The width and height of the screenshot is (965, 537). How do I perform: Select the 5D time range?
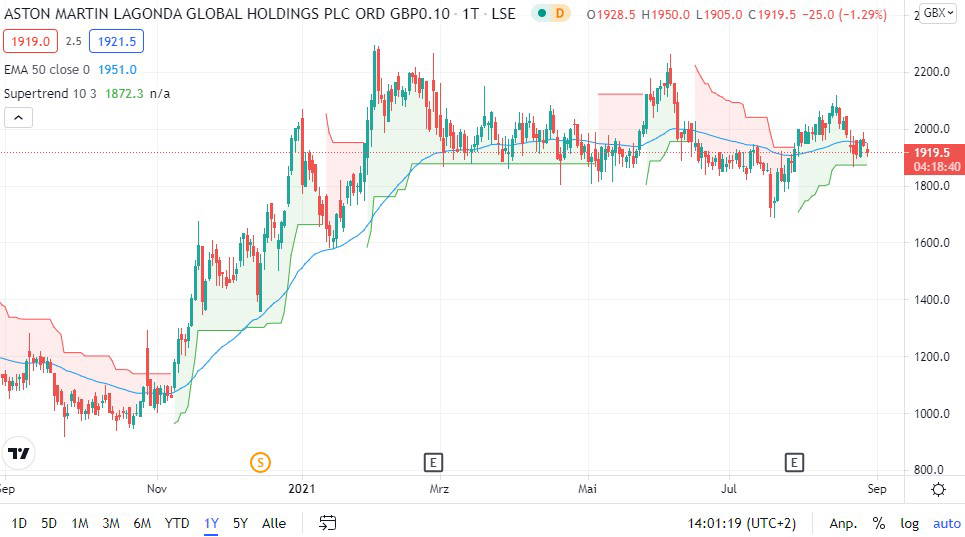[x=49, y=523]
